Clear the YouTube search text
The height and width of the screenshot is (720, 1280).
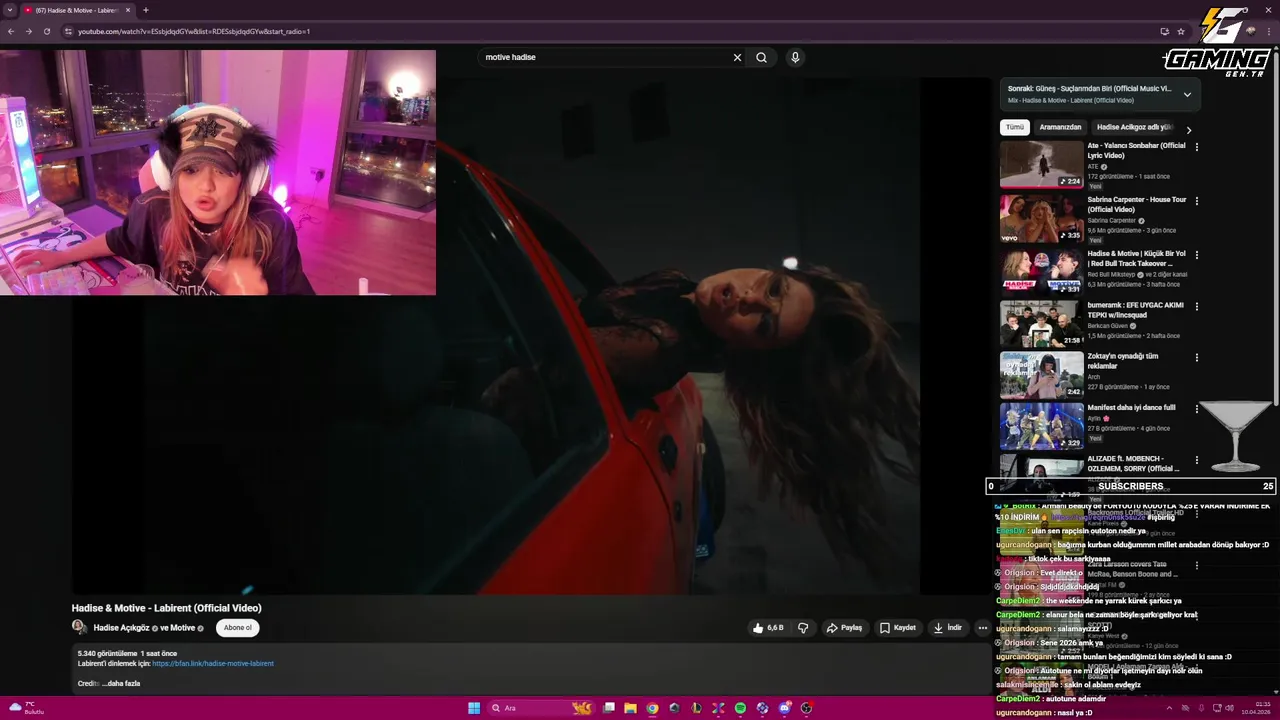pyautogui.click(x=737, y=57)
